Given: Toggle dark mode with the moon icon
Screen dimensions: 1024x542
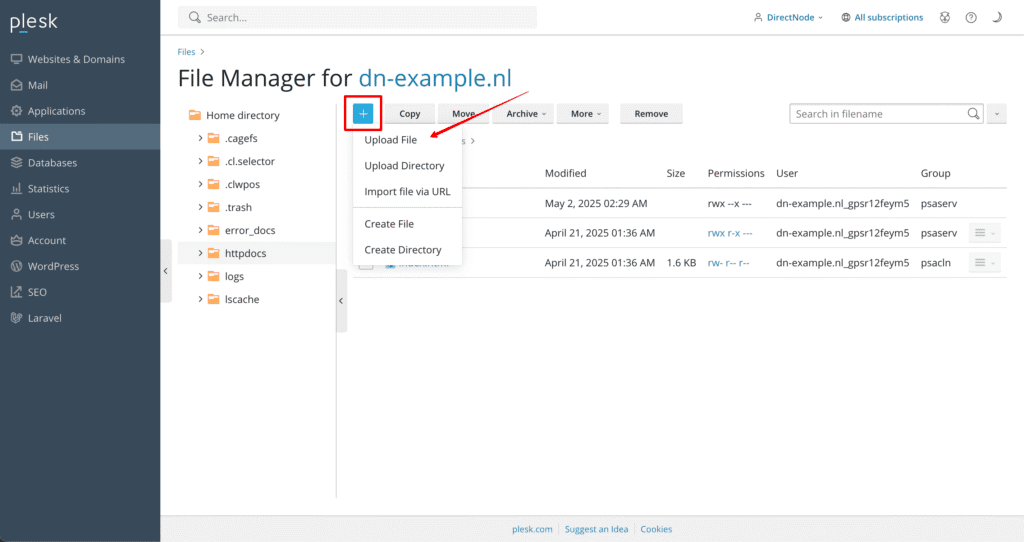Looking at the screenshot, I should tap(996, 18).
